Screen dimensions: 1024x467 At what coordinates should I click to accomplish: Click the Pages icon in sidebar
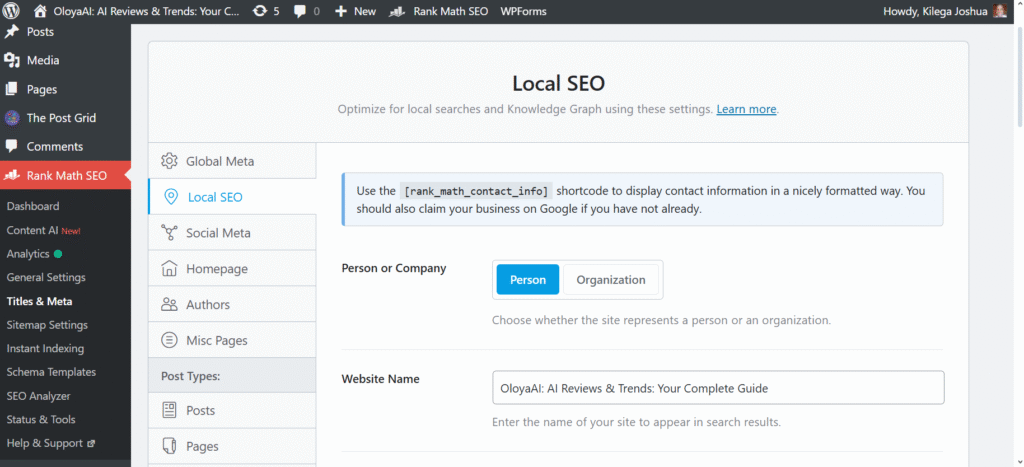coord(12,89)
